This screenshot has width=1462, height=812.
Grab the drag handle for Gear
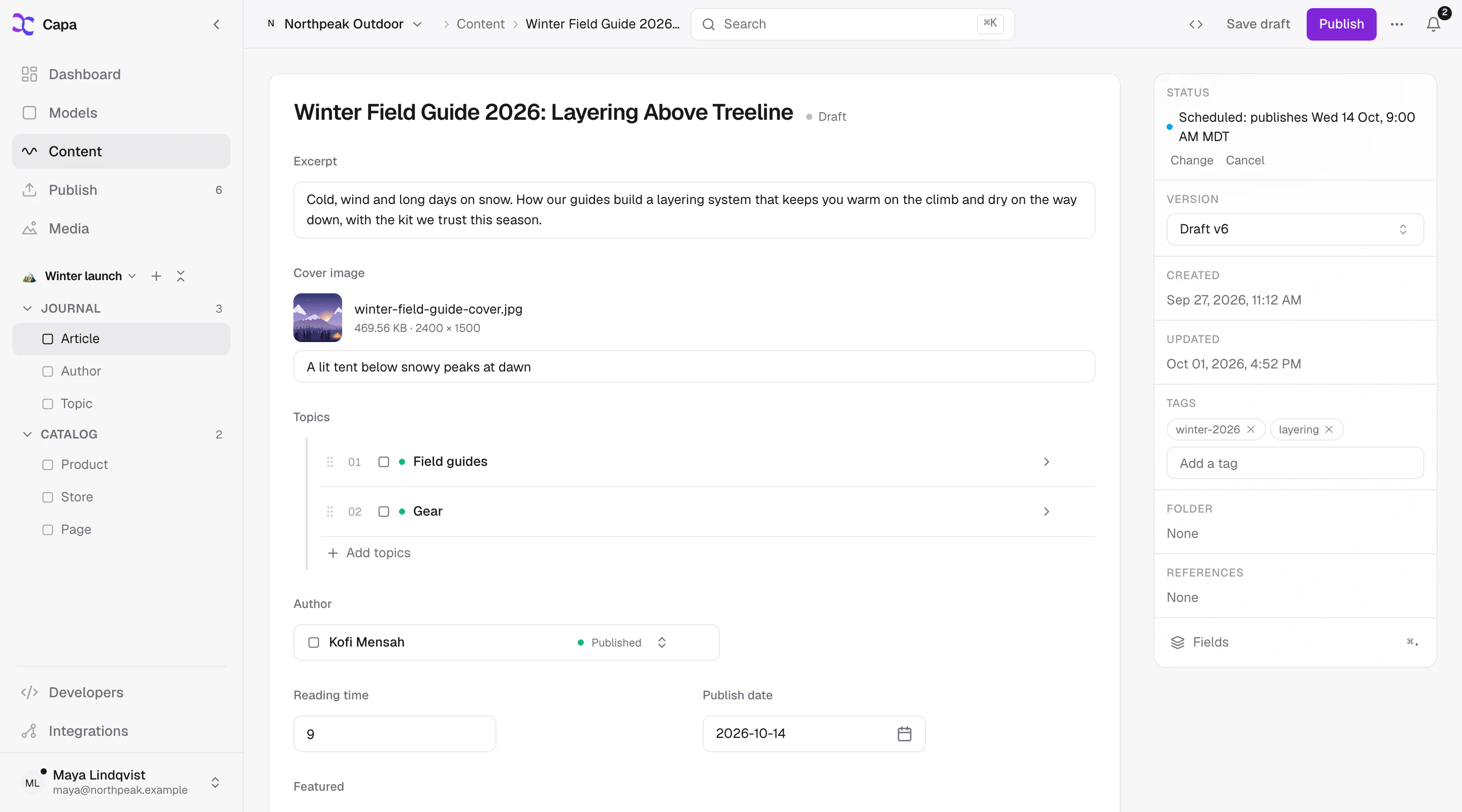click(x=330, y=512)
